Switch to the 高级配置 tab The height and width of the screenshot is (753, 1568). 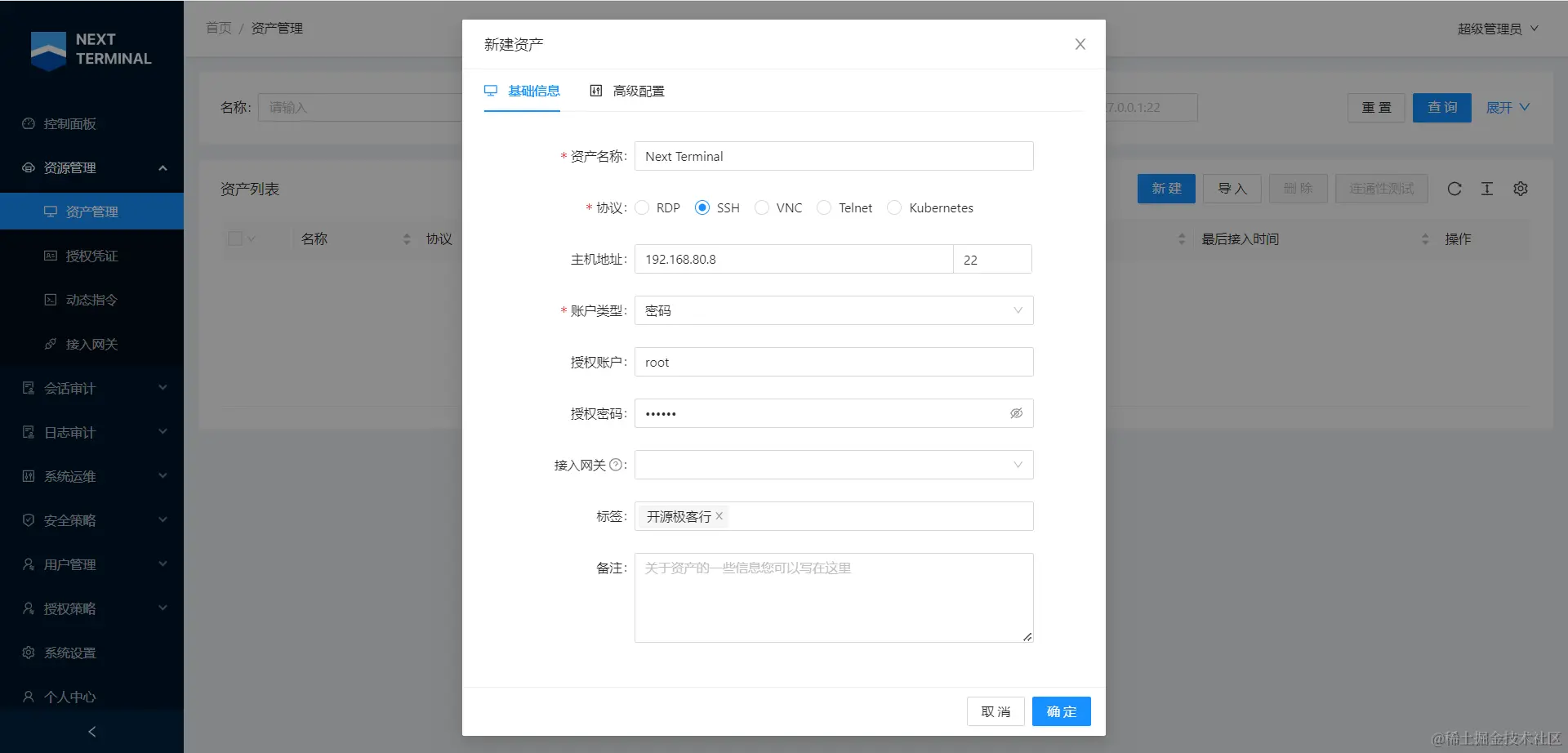[x=627, y=91]
